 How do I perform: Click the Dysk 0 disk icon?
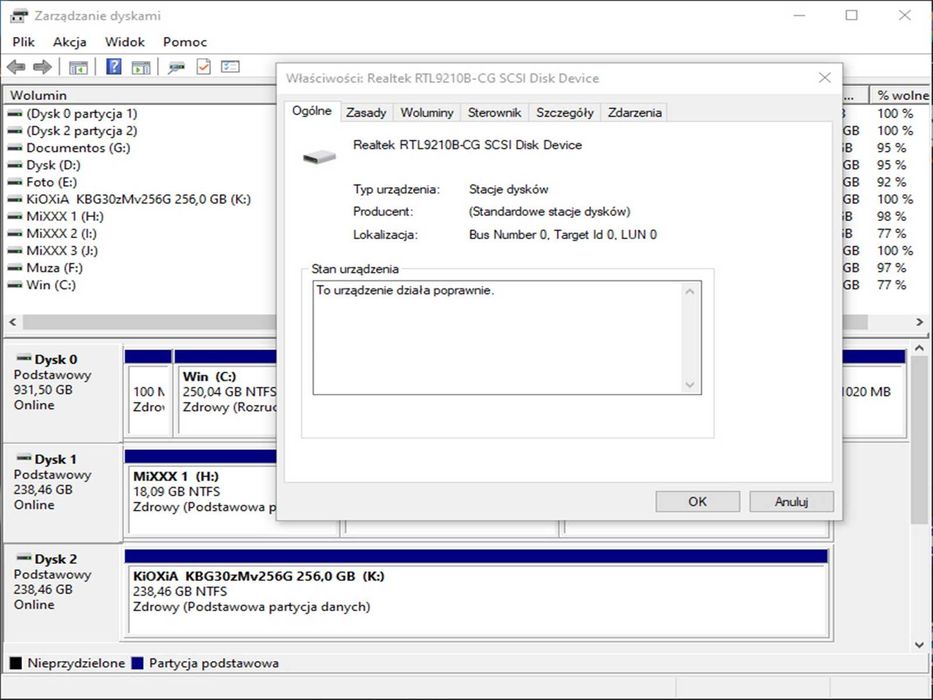click(24, 358)
